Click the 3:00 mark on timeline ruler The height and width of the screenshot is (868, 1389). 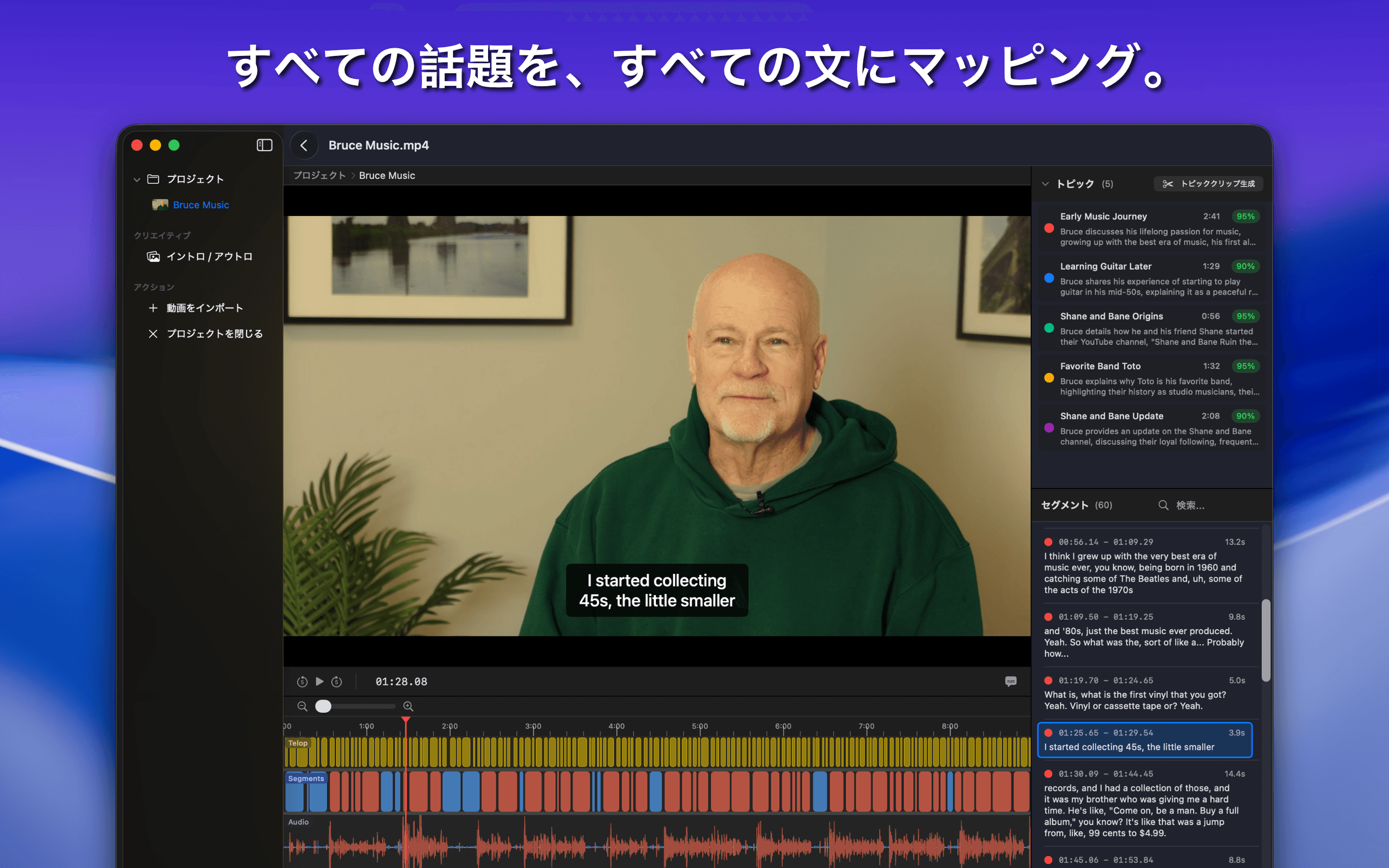533,727
